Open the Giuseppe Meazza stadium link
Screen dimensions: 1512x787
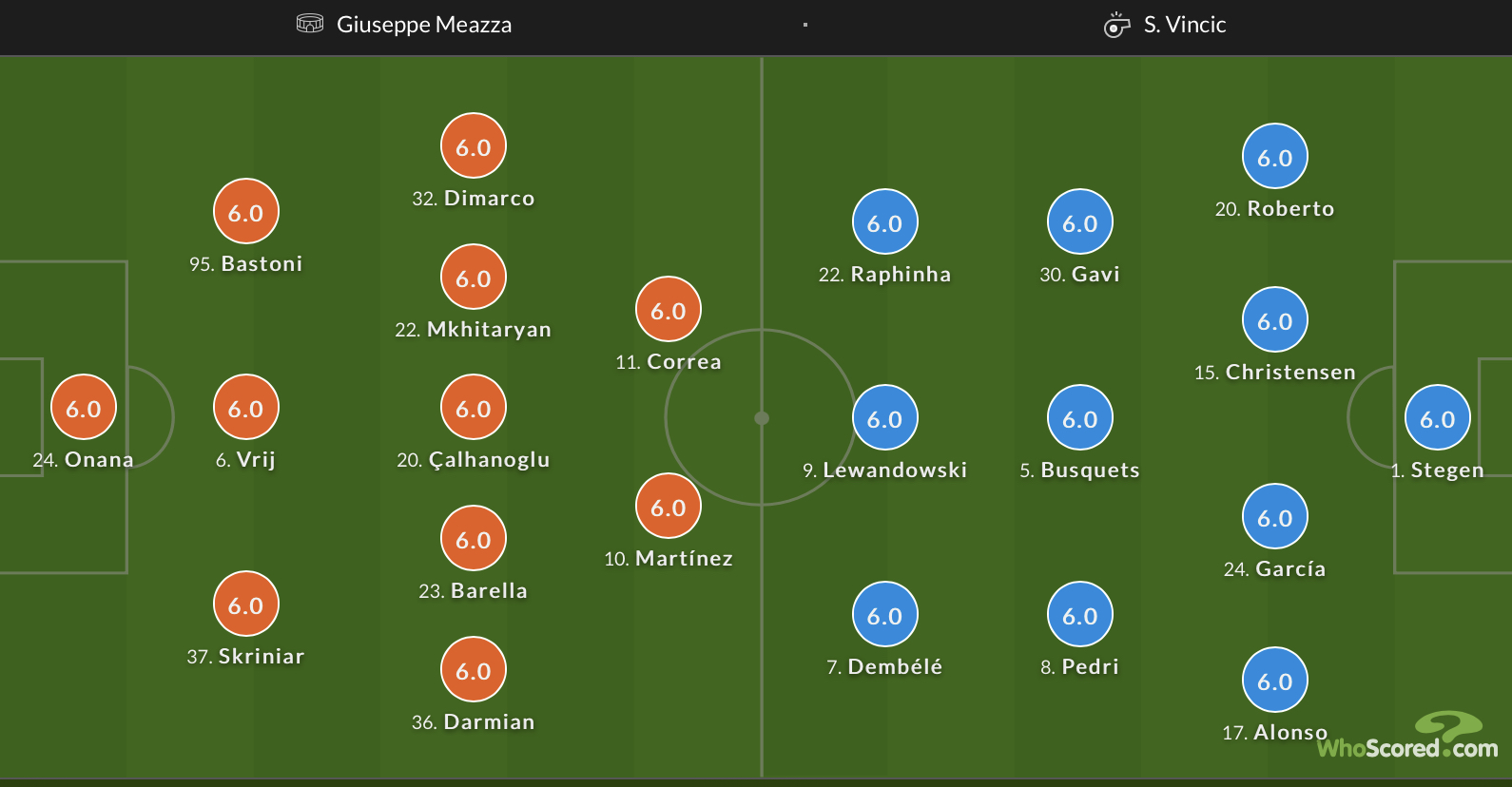pos(424,25)
